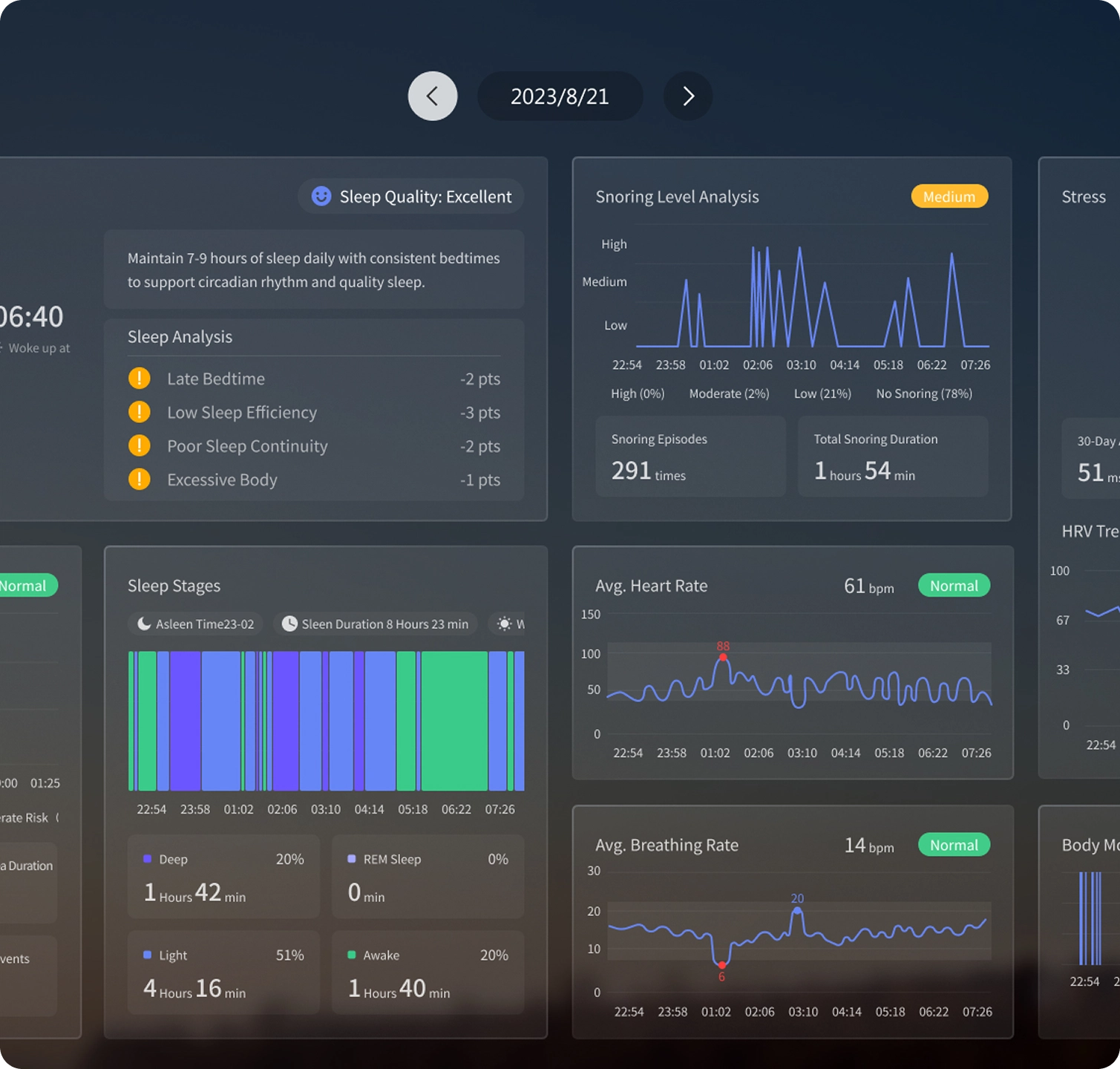1120x1069 pixels.
Task: Click the moon Asleep Time icon
Action: coord(144,624)
